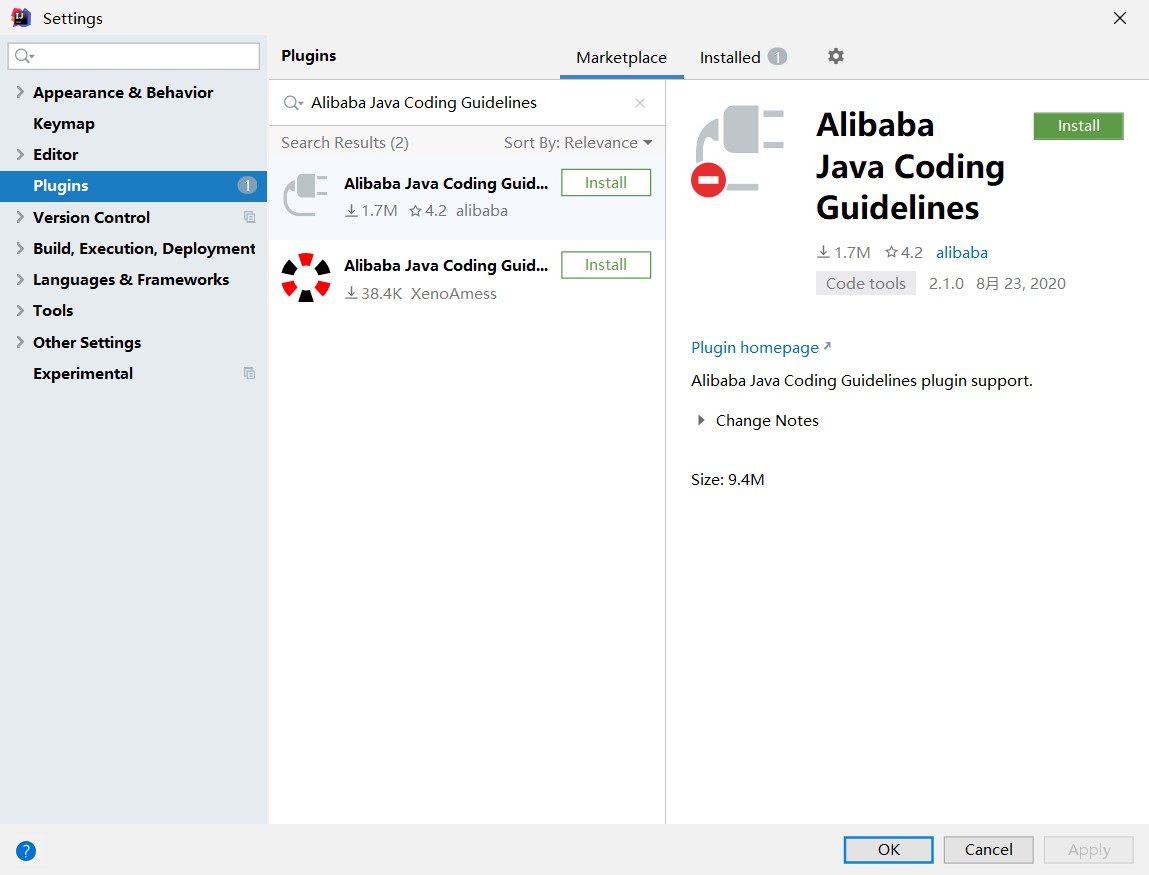The width and height of the screenshot is (1149, 875).
Task: Expand the Languages & Frameworks node
Action: pyautogui.click(x=20, y=279)
